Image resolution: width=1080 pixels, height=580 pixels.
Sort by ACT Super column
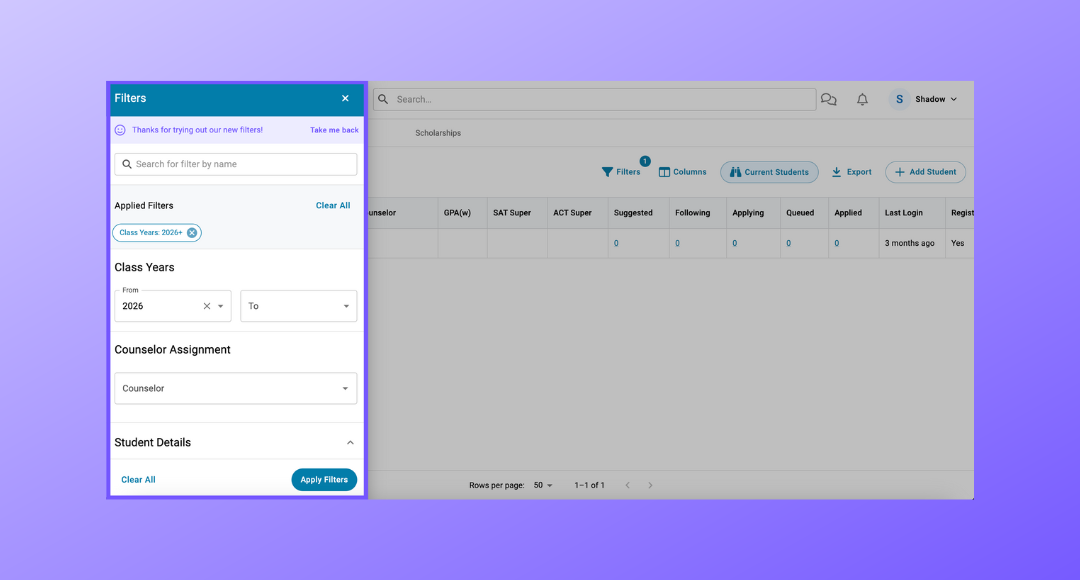(572, 213)
